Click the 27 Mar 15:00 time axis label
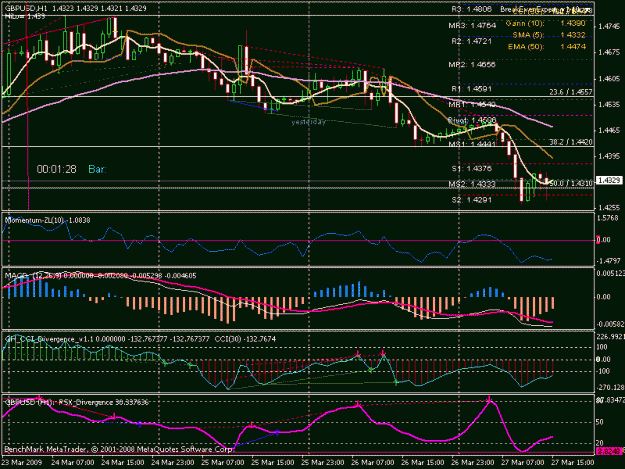Image resolution: width=625 pixels, height=469 pixels. coord(573,462)
